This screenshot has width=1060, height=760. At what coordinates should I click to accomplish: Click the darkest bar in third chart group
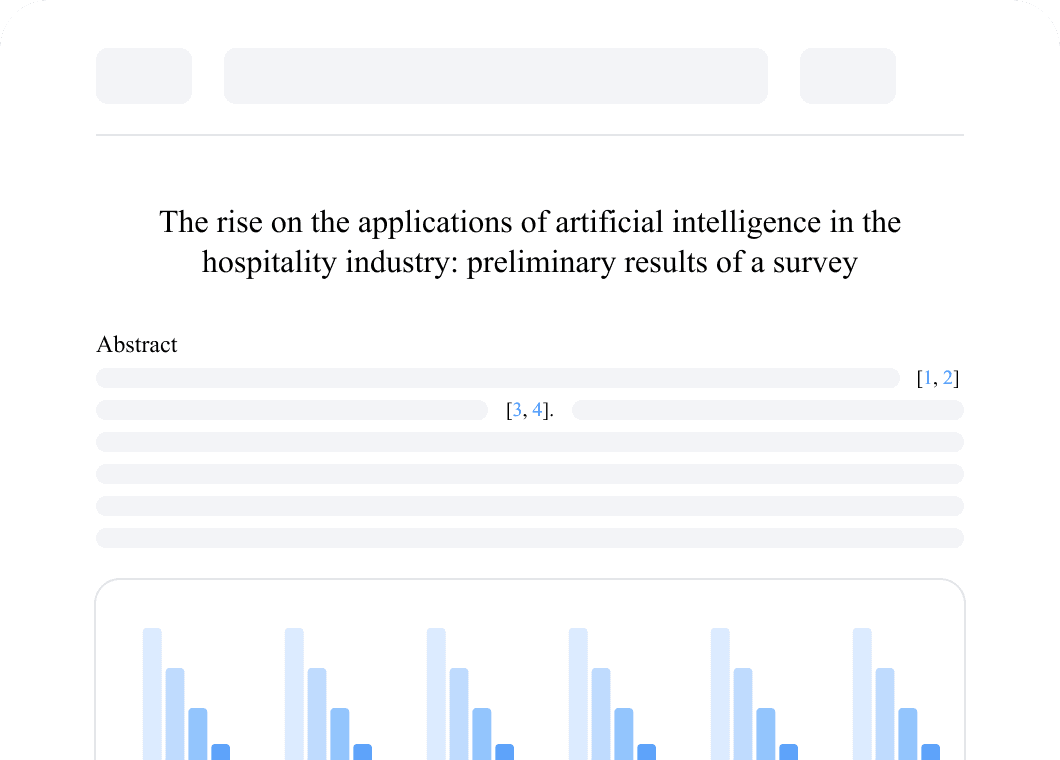(505, 752)
